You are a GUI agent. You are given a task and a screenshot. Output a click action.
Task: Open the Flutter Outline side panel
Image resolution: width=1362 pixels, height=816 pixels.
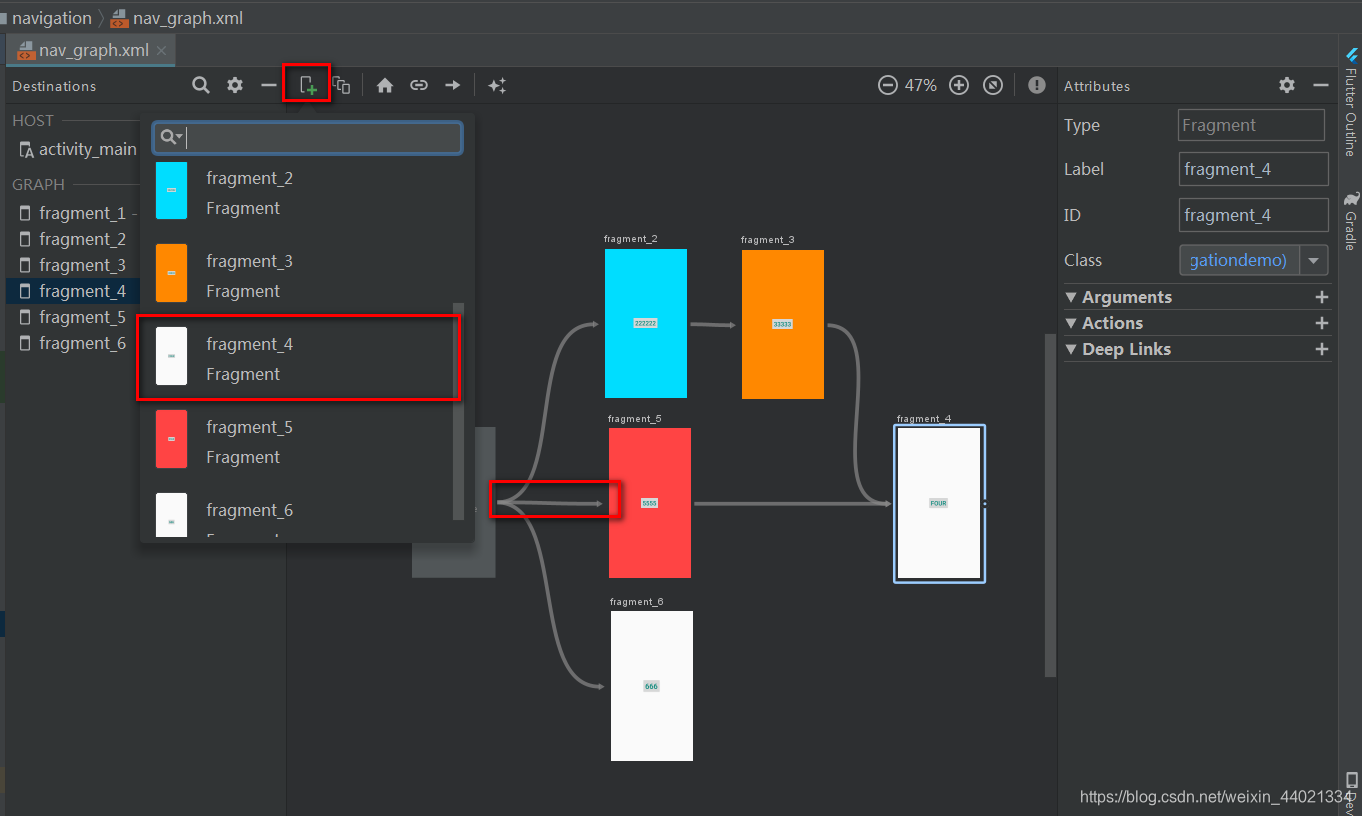point(1350,103)
